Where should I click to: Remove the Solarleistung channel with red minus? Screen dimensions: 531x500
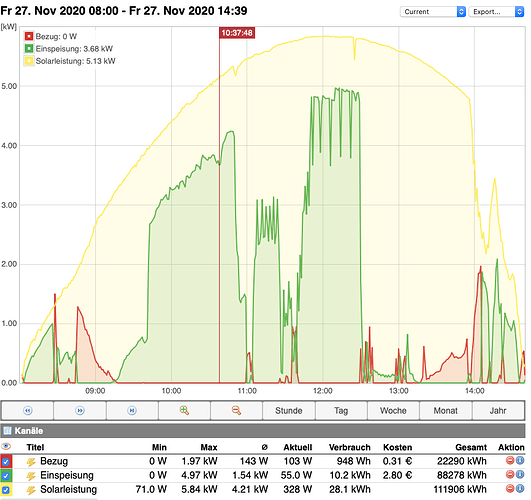click(510, 488)
